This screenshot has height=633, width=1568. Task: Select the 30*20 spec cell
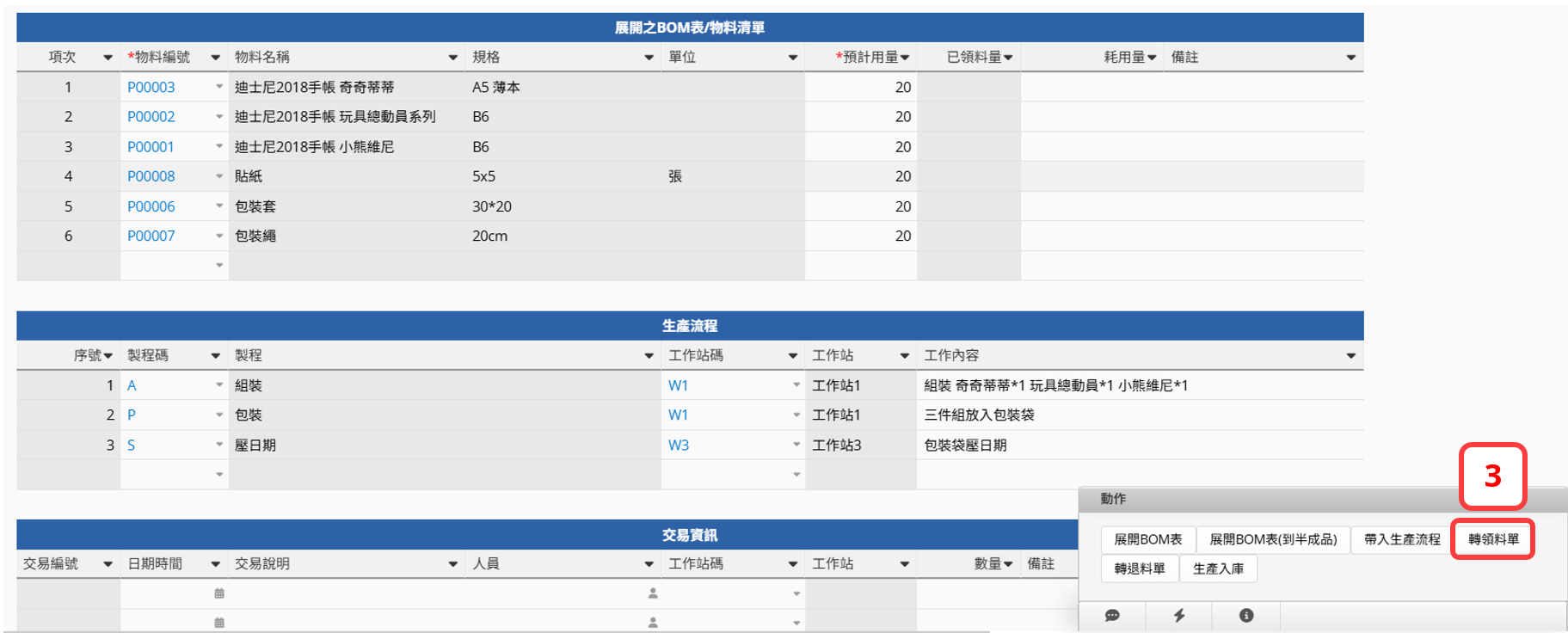563,206
